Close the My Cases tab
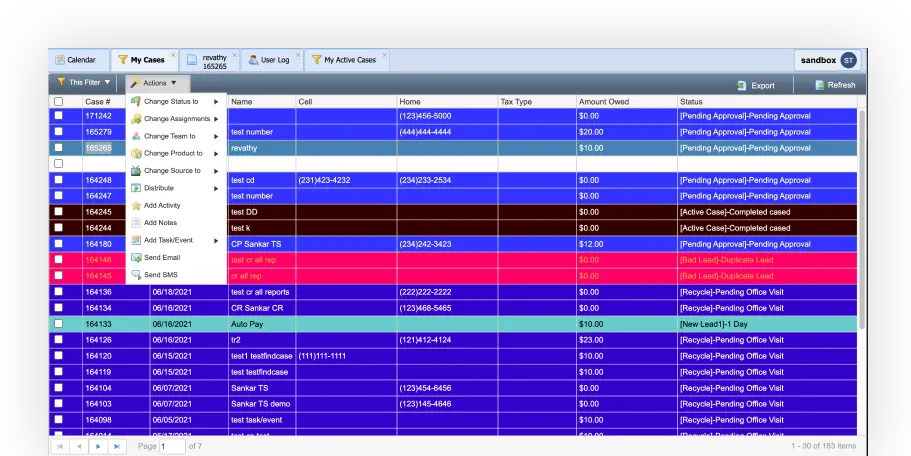 coord(173,55)
